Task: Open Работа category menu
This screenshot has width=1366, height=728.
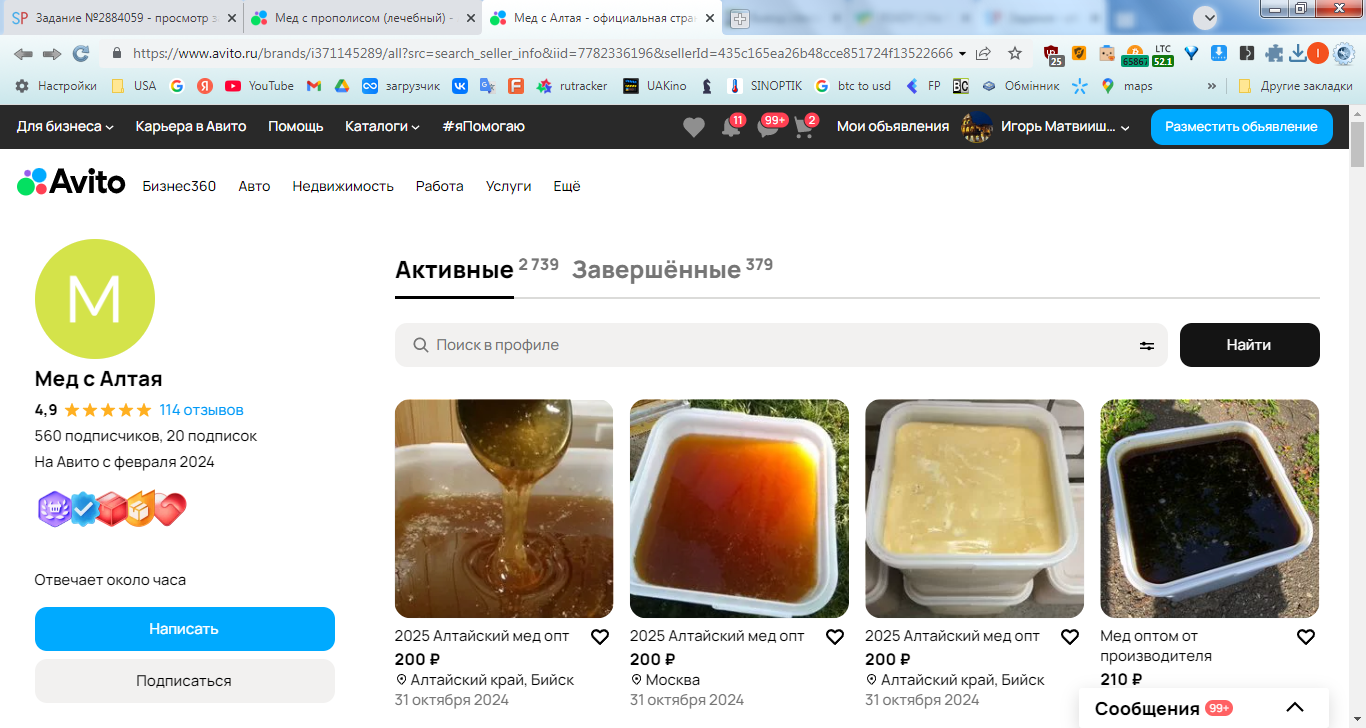Action: click(x=440, y=186)
